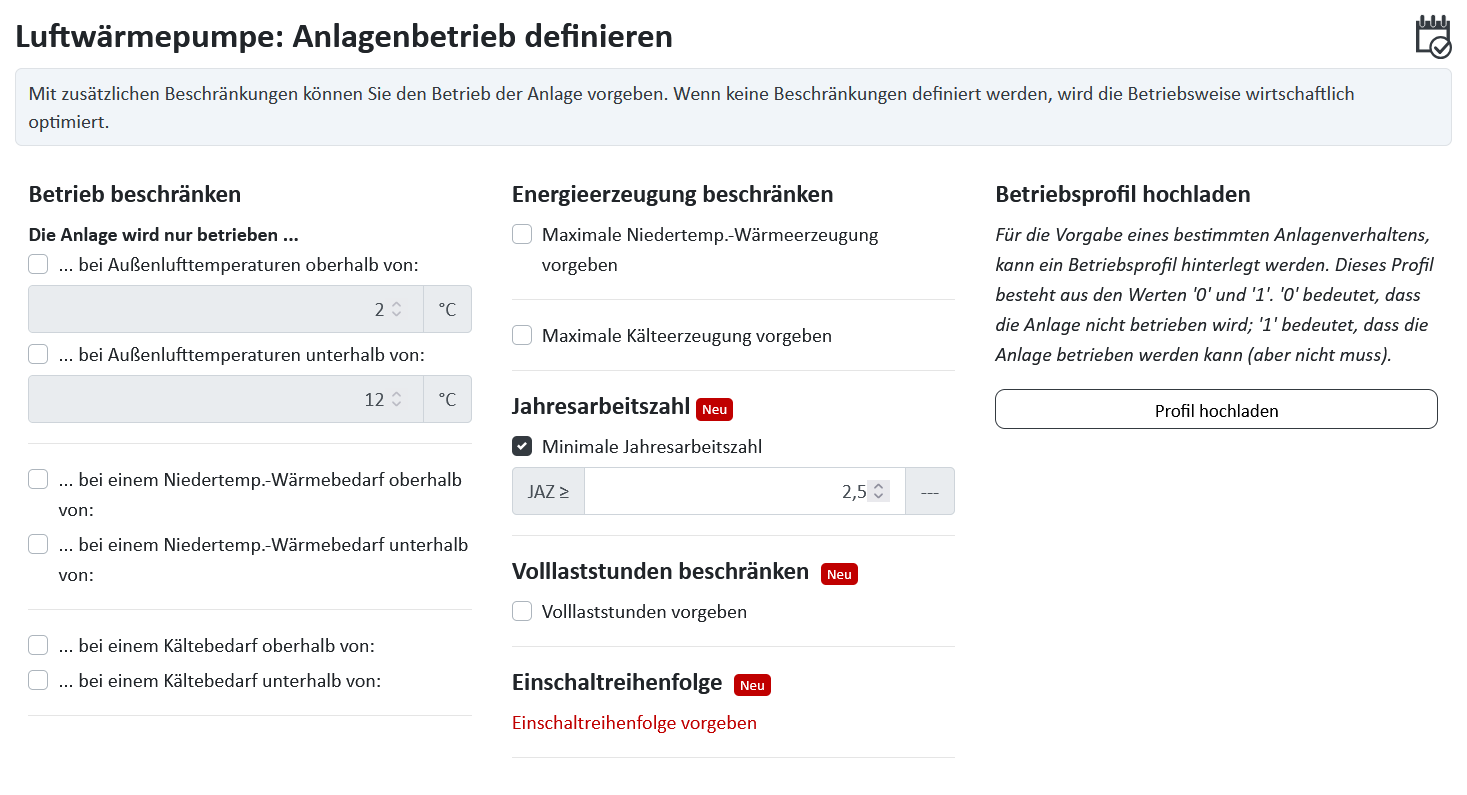The width and height of the screenshot is (1467, 795).
Task: Click the Volllaststunden beschränken heading
Action: pyautogui.click(x=660, y=571)
